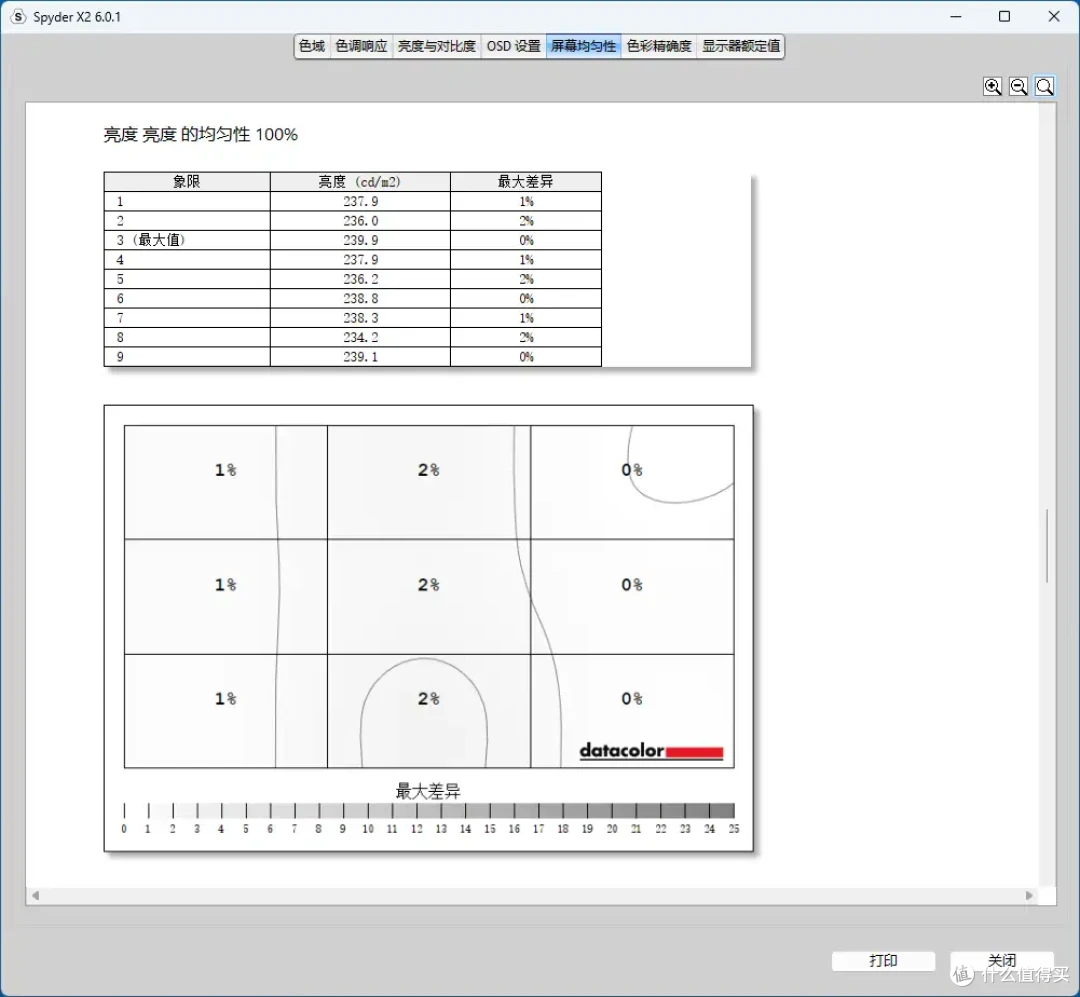Click the 打印 button
1080x997 pixels.
point(883,960)
